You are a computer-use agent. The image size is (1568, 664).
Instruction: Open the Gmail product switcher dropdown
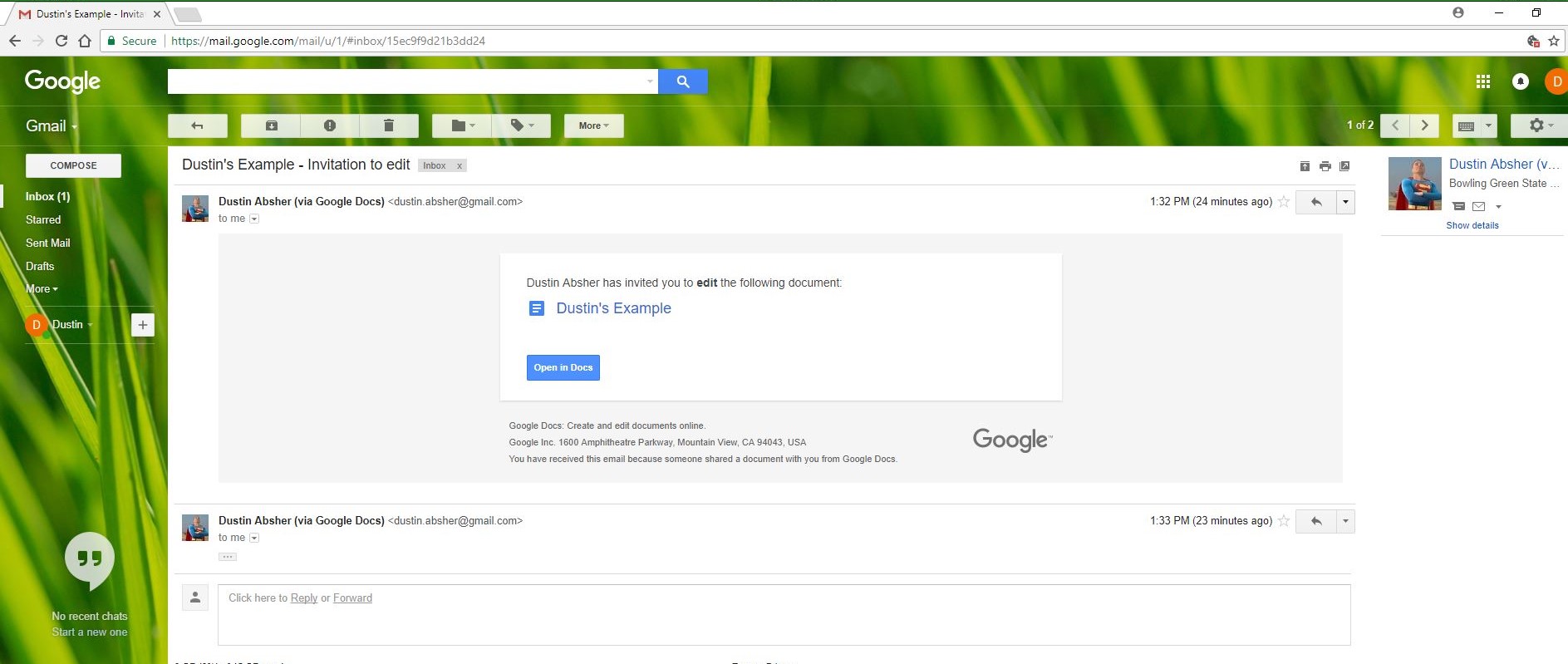[x=52, y=126]
